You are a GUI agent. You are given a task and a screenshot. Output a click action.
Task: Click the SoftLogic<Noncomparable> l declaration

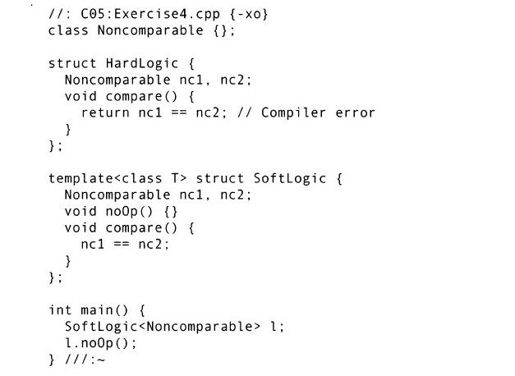point(174,326)
